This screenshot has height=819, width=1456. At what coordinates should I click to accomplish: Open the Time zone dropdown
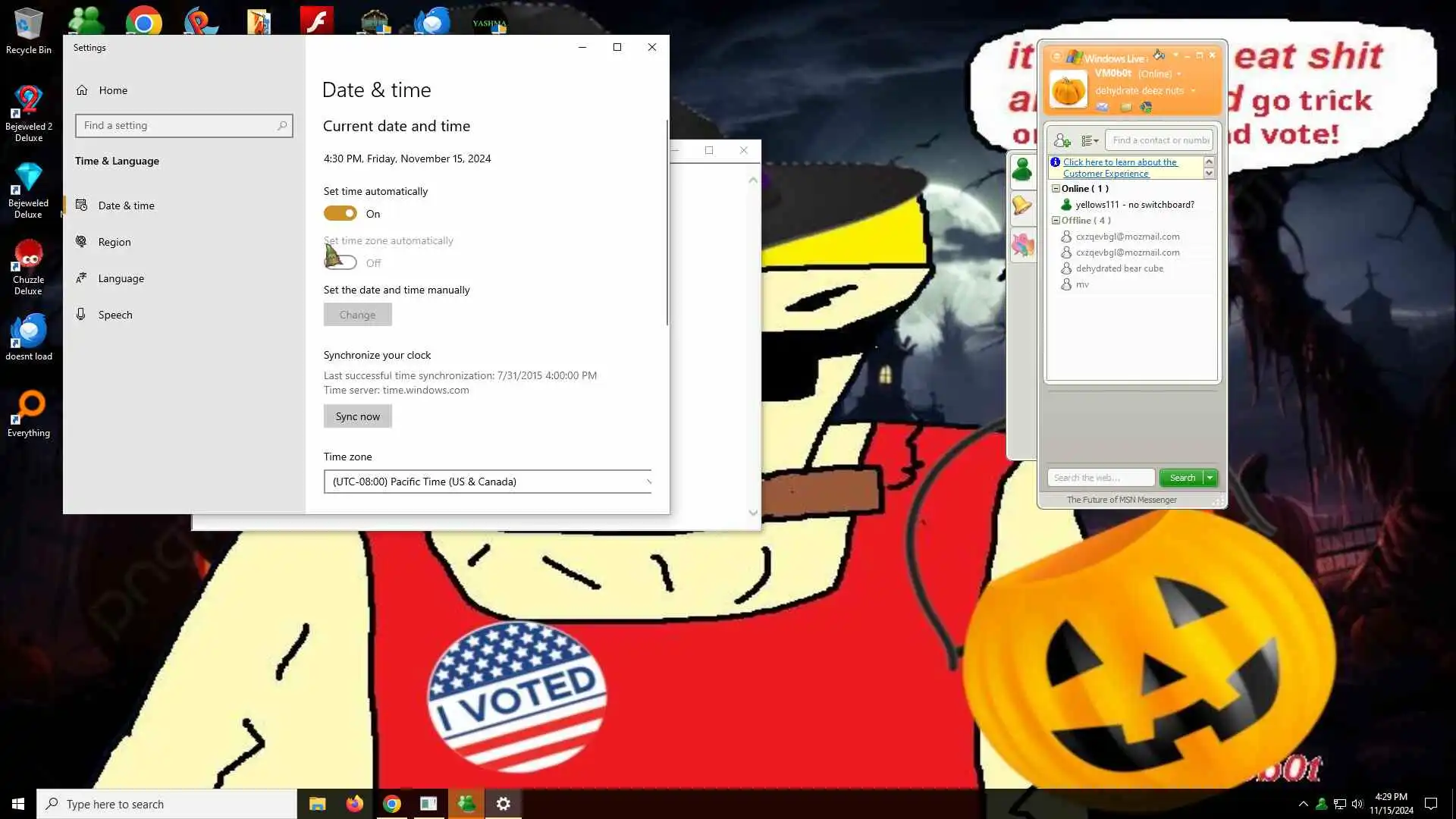488,482
